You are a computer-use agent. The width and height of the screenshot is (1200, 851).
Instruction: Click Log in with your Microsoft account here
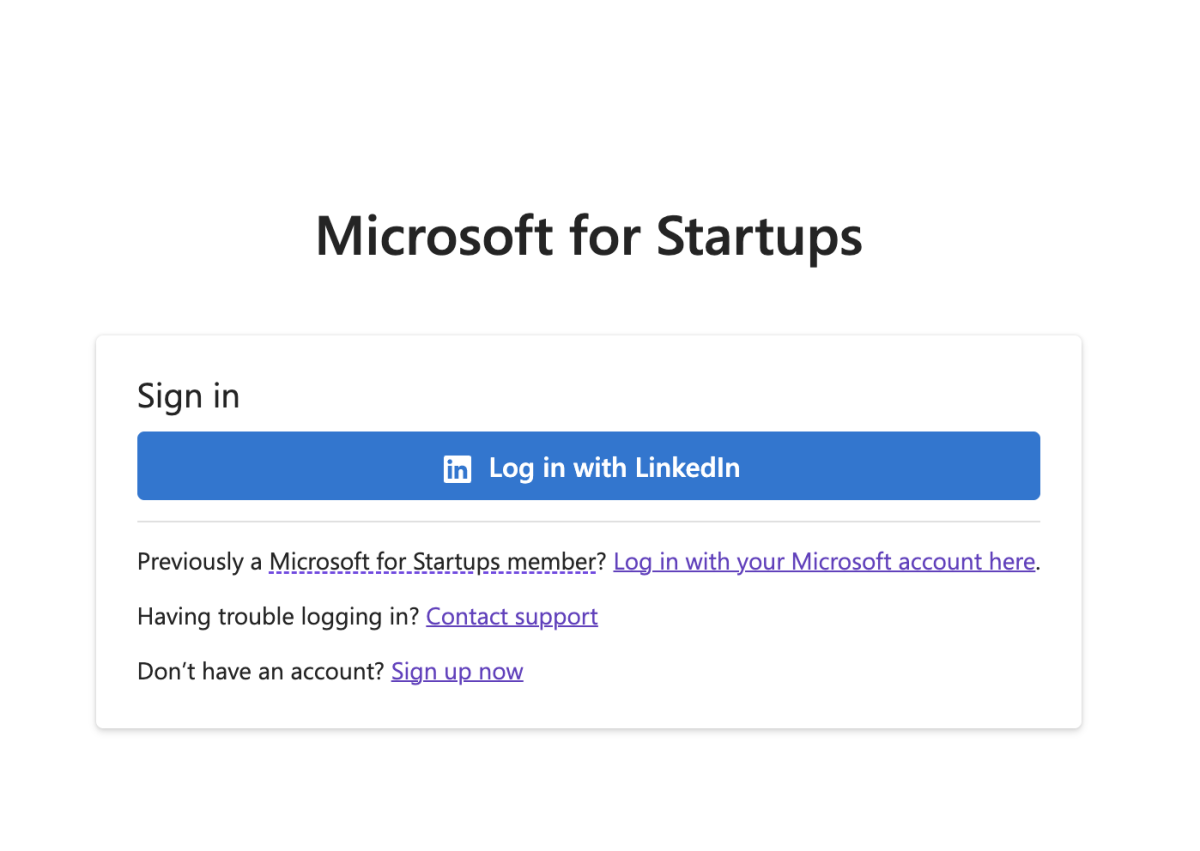(823, 561)
